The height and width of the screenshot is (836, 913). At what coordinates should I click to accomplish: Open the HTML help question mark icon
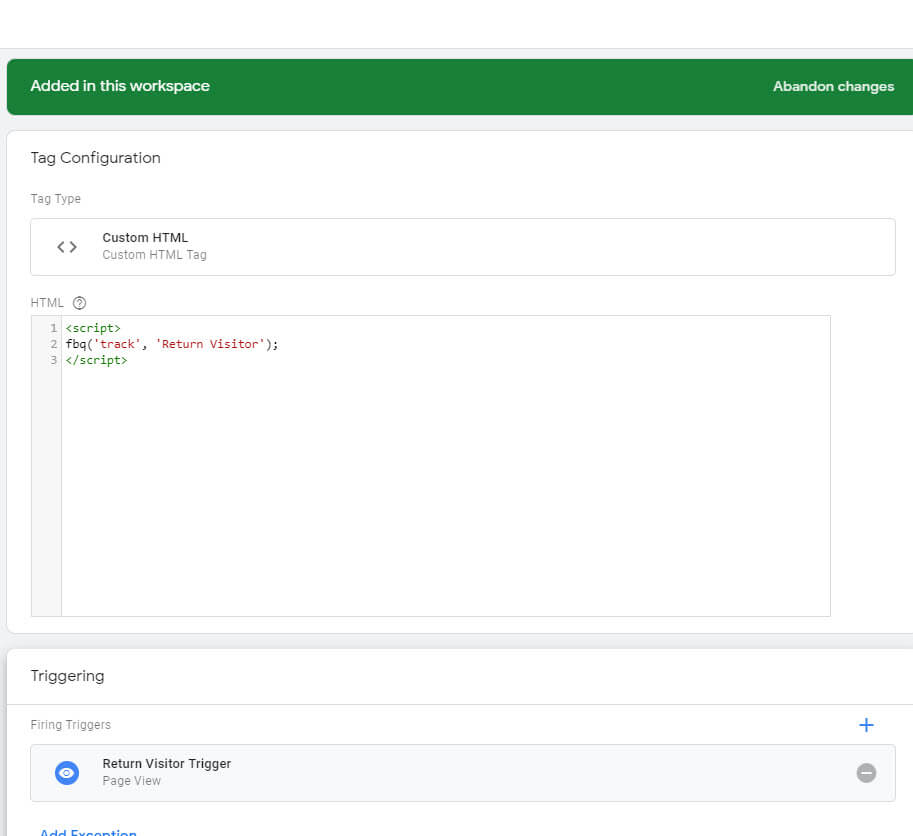79,303
